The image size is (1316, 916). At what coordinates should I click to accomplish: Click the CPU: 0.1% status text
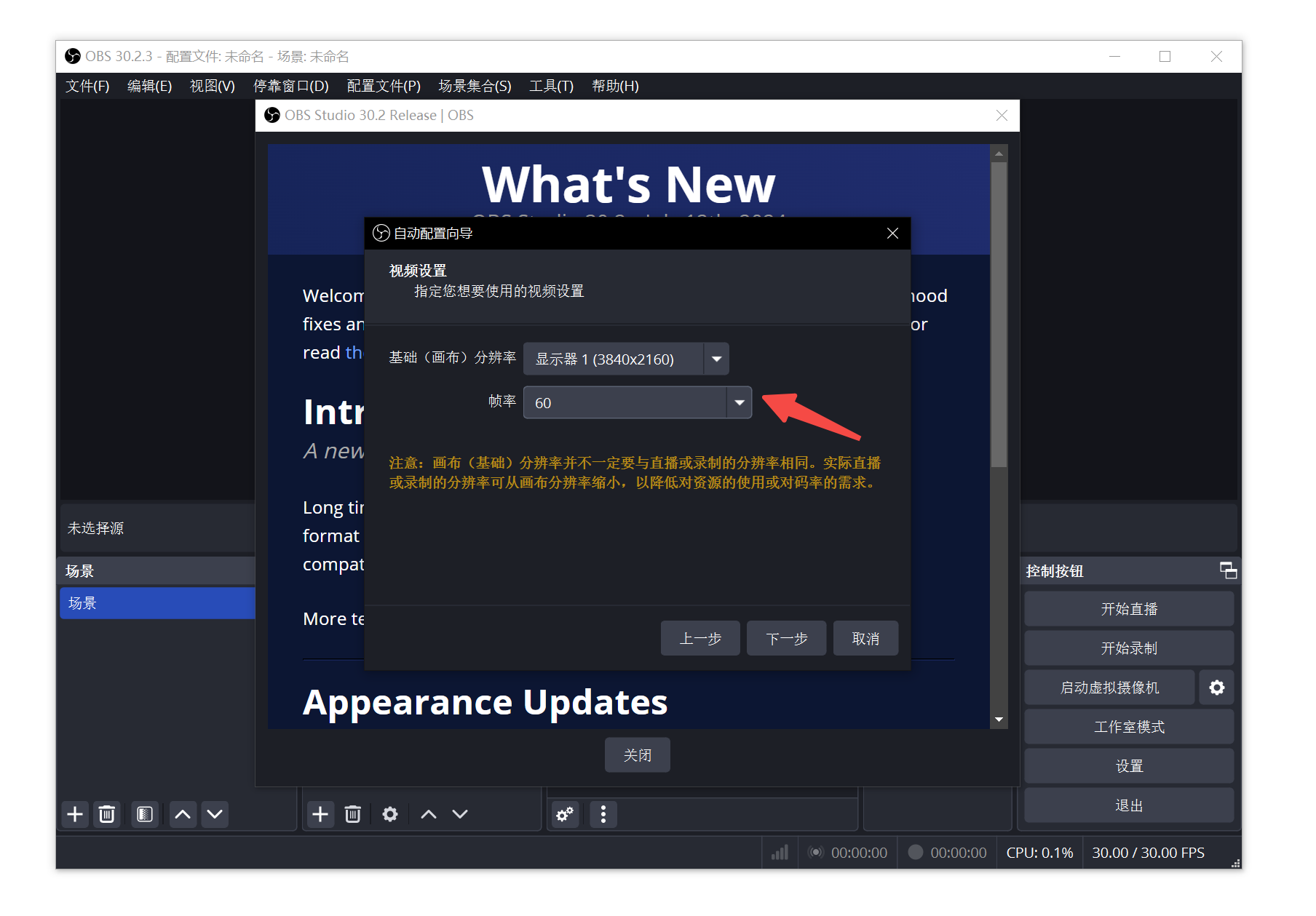(1039, 853)
